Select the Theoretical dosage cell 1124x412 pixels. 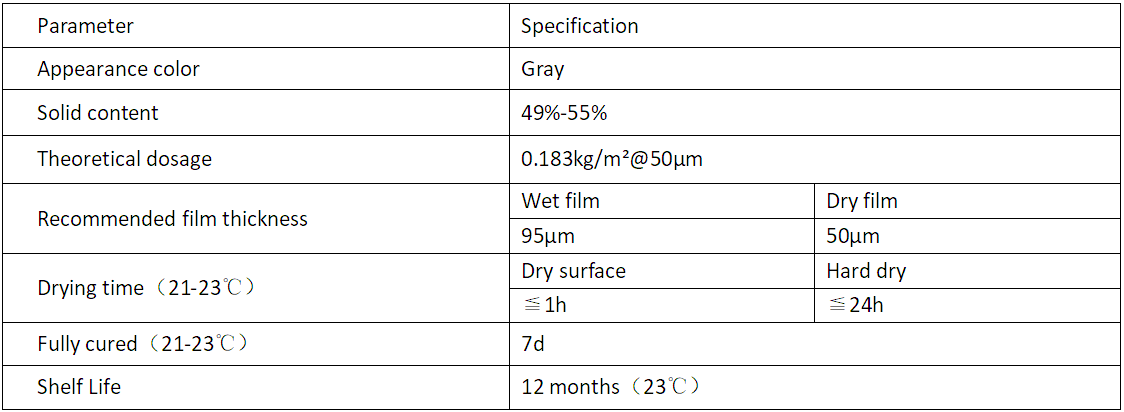(x=255, y=158)
